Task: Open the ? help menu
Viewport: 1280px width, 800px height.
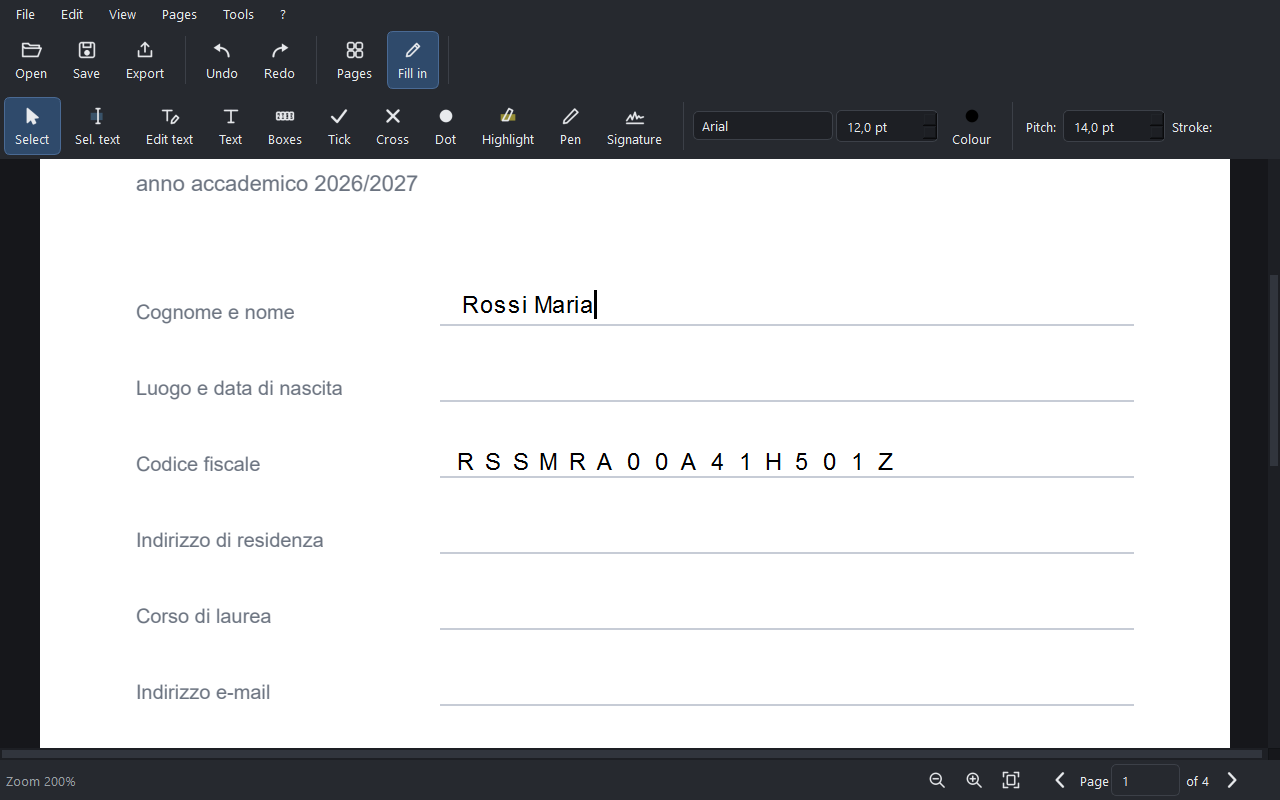Action: [283, 15]
